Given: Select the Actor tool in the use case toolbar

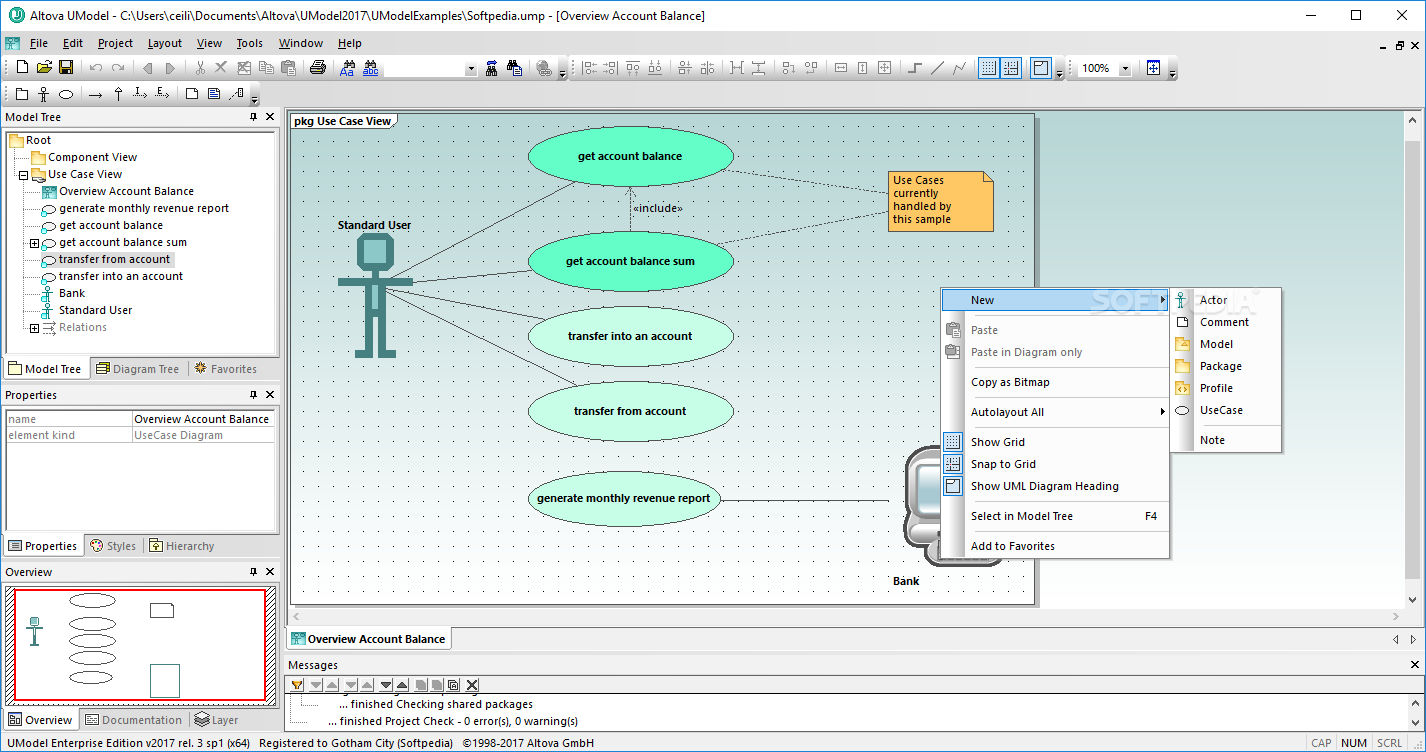Looking at the screenshot, I should (44, 94).
